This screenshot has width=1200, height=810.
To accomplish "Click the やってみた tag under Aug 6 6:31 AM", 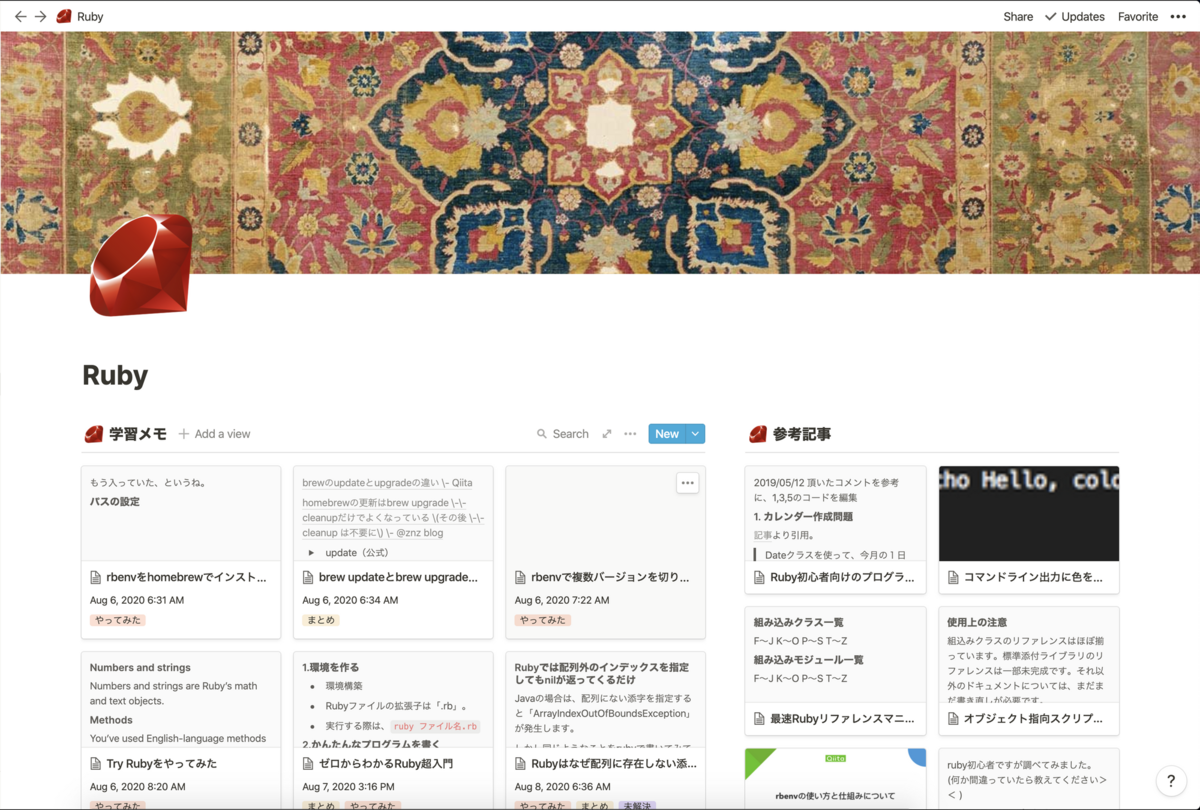I will (x=118, y=620).
